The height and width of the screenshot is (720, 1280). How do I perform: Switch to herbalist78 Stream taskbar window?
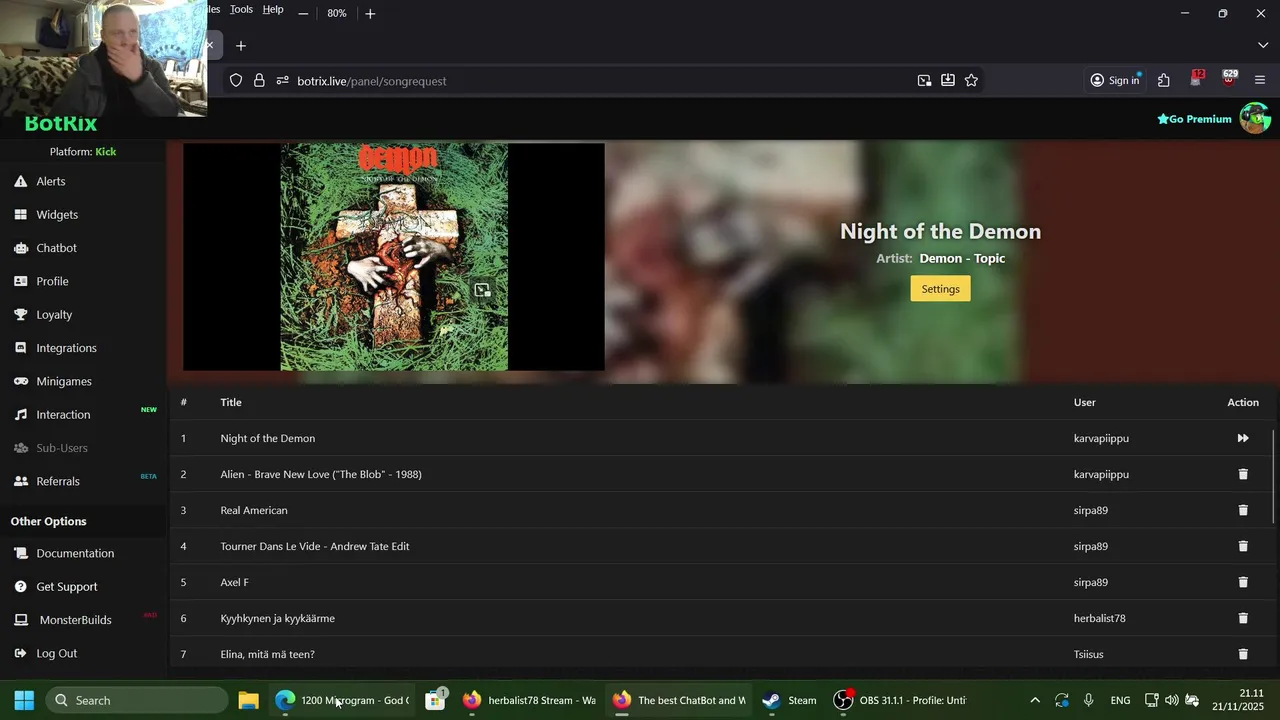click(529, 700)
